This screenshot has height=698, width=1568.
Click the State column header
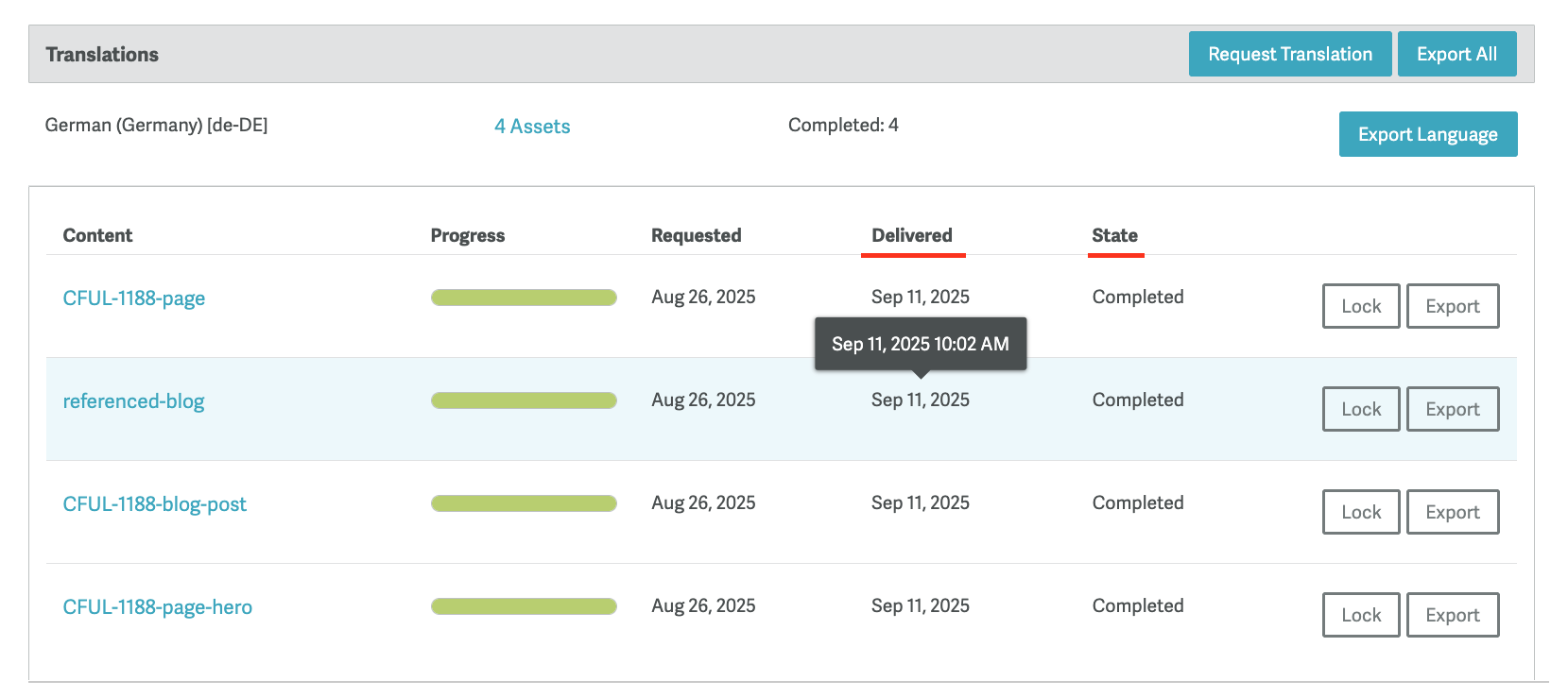tap(1114, 235)
